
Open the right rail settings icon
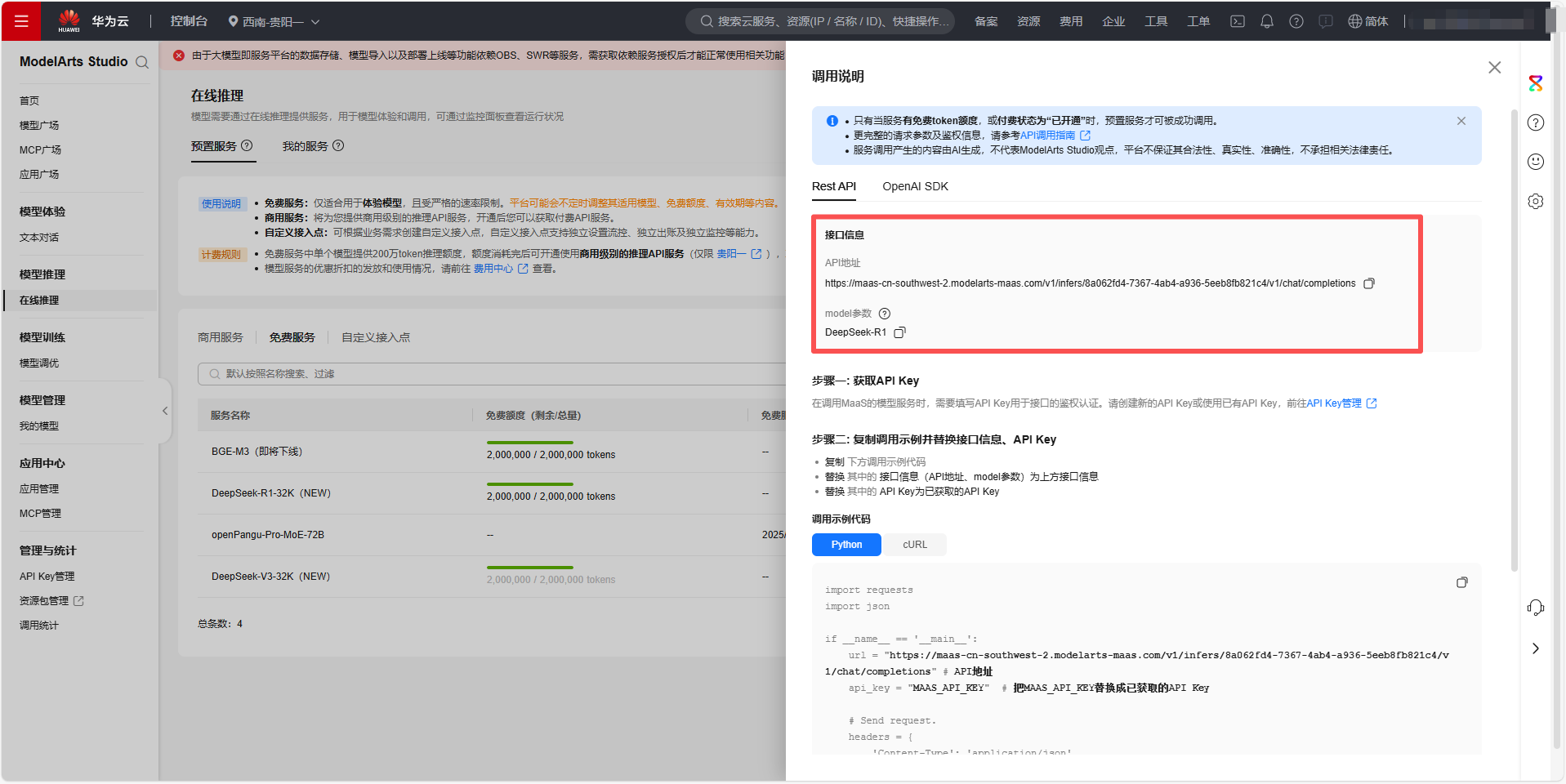1536,201
